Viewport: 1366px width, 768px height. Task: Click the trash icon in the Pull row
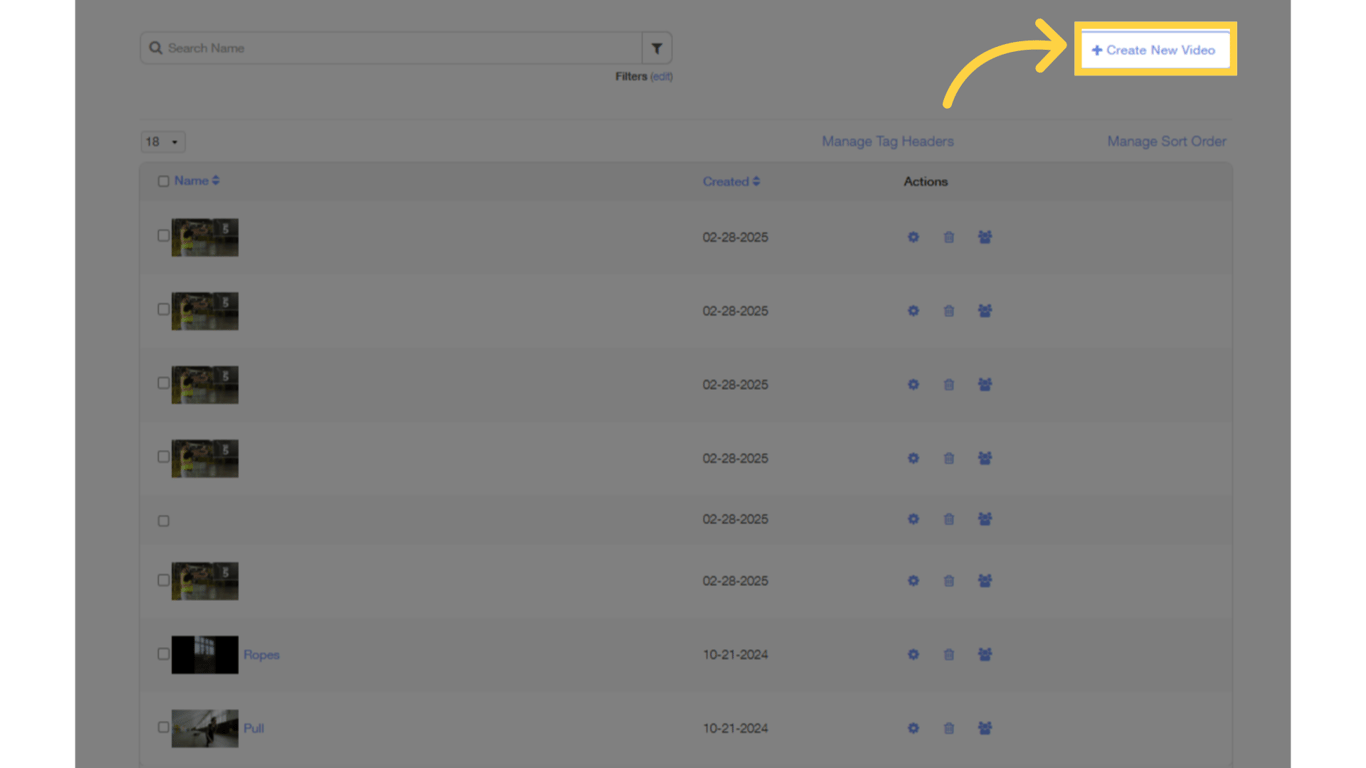point(949,729)
